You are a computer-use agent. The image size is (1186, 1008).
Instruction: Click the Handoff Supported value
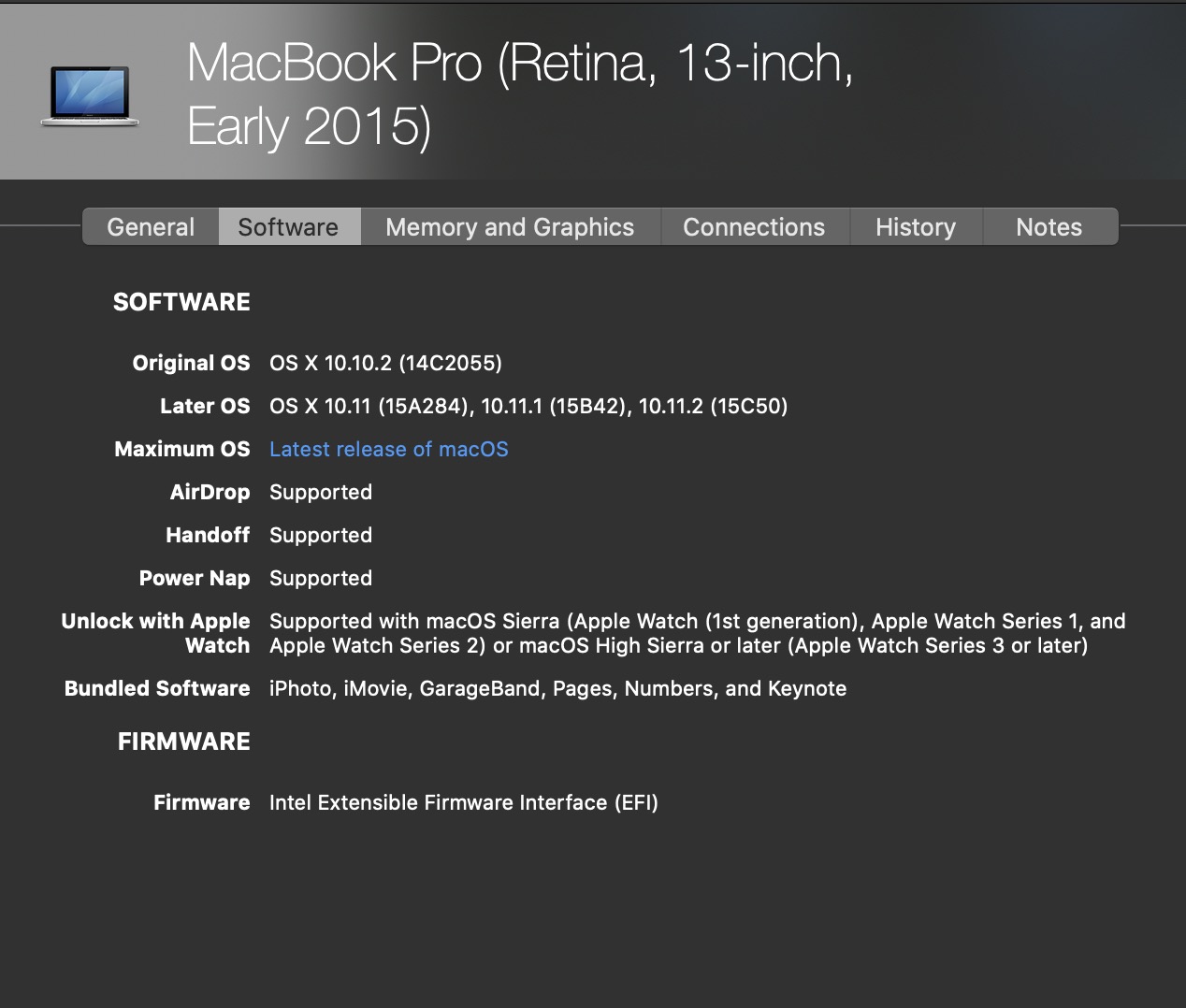click(321, 536)
